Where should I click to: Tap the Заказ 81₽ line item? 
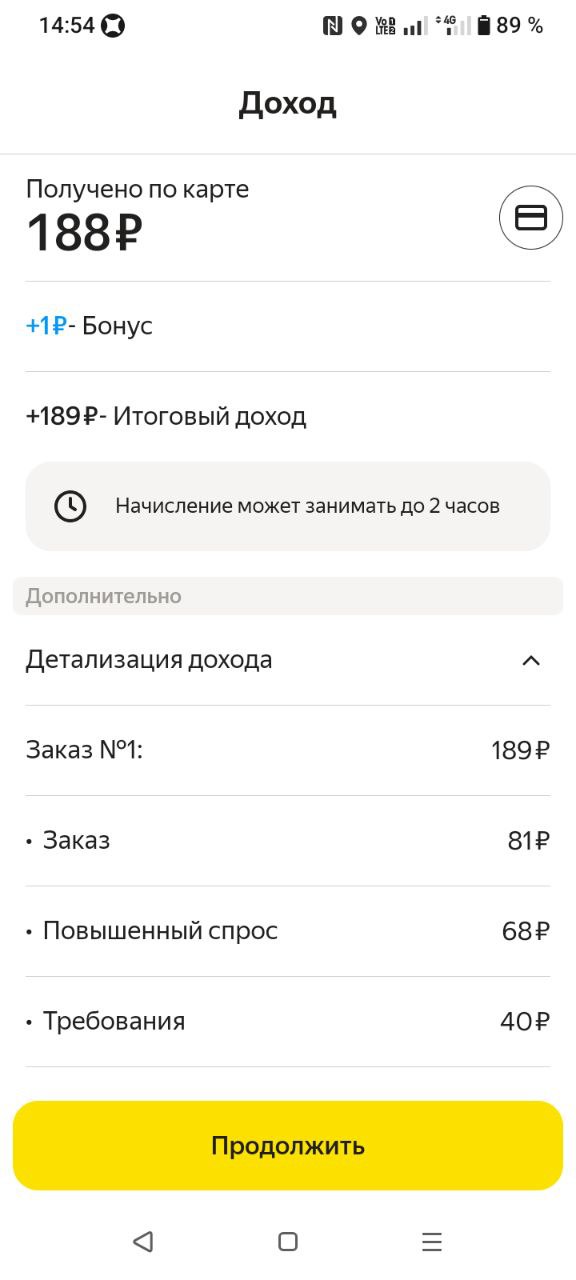(288, 841)
